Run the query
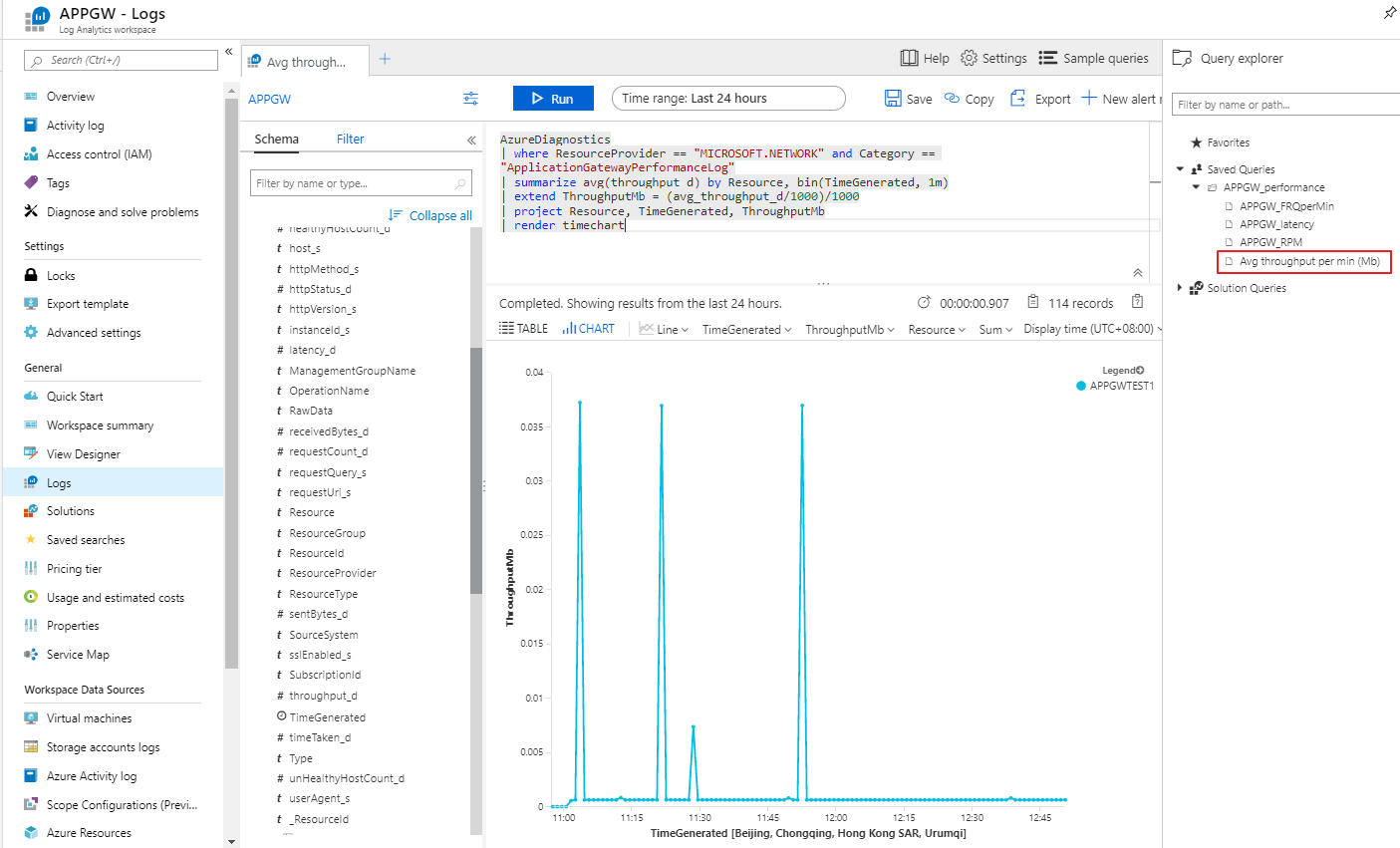Screen dimensions: 1400x848 (553, 99)
